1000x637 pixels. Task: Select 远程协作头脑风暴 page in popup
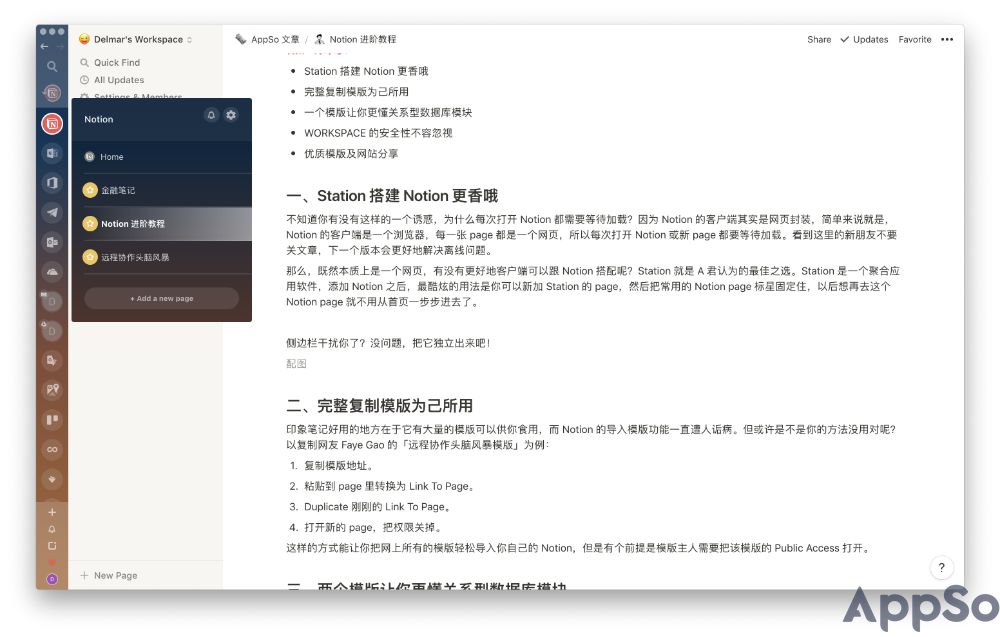(162, 258)
